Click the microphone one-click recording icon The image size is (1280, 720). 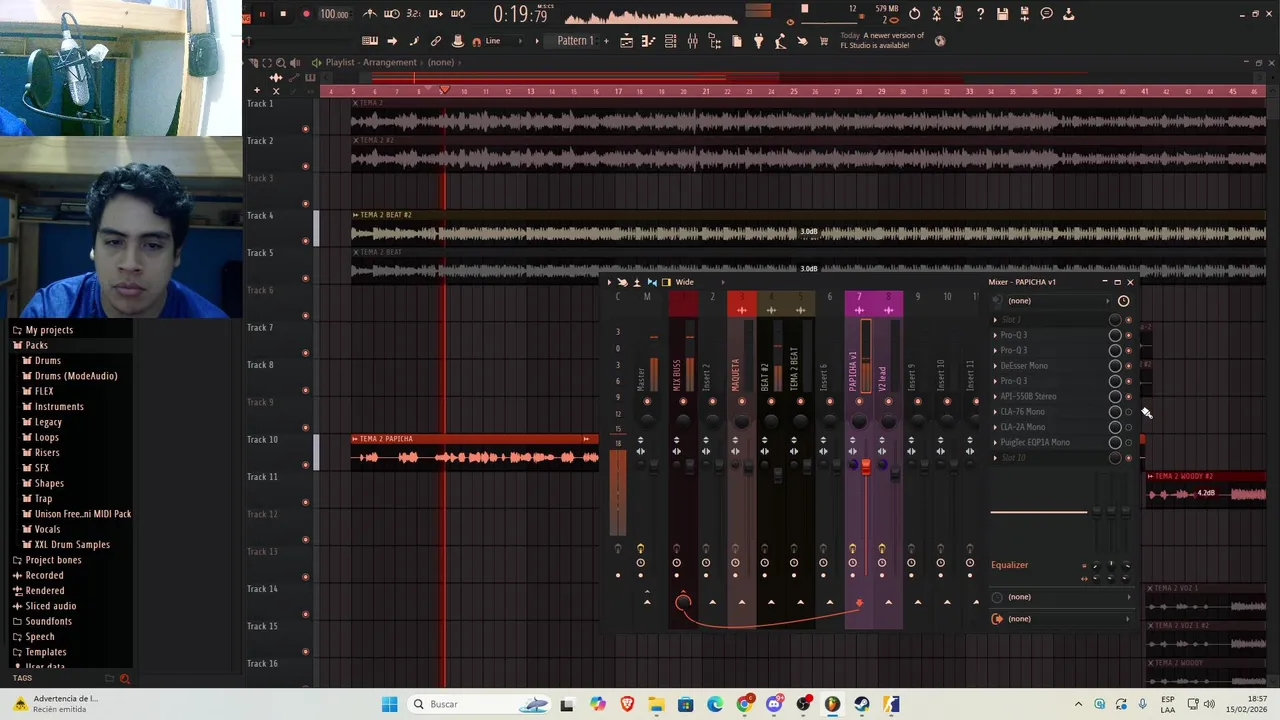(959, 14)
